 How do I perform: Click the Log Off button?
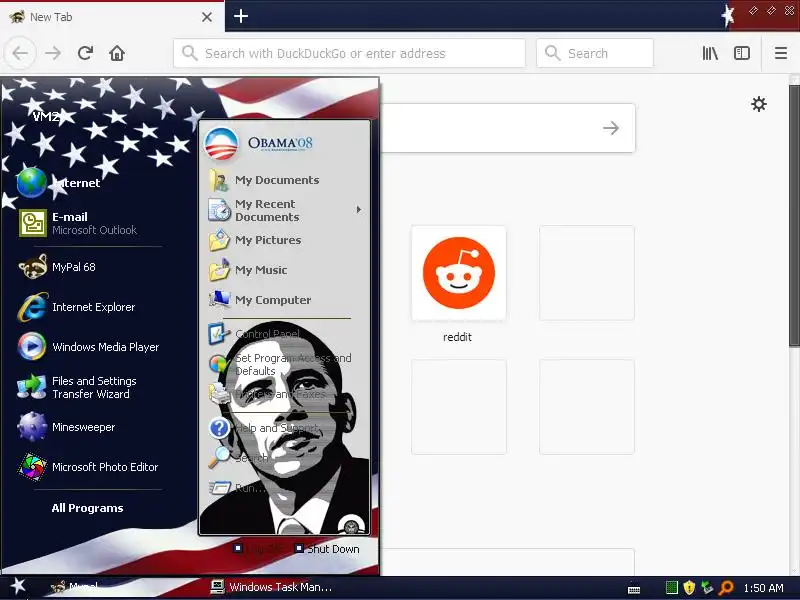(258, 549)
